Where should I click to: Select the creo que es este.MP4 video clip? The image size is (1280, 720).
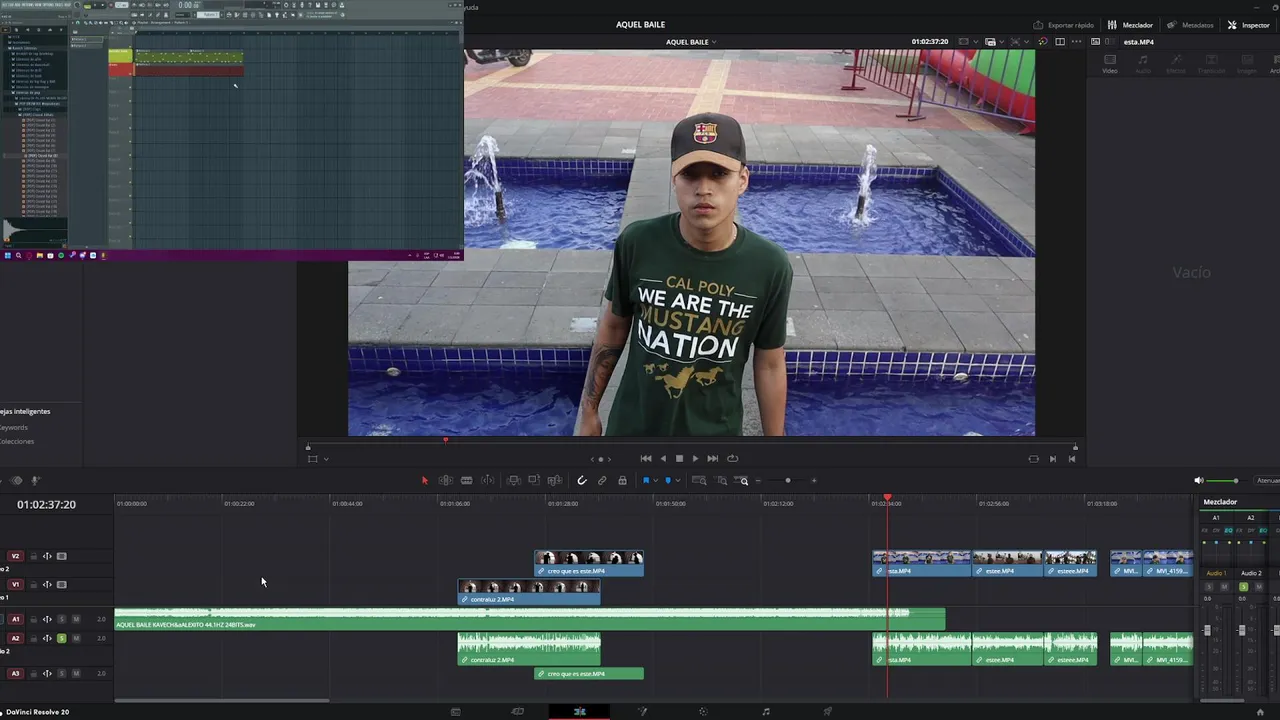tap(589, 563)
